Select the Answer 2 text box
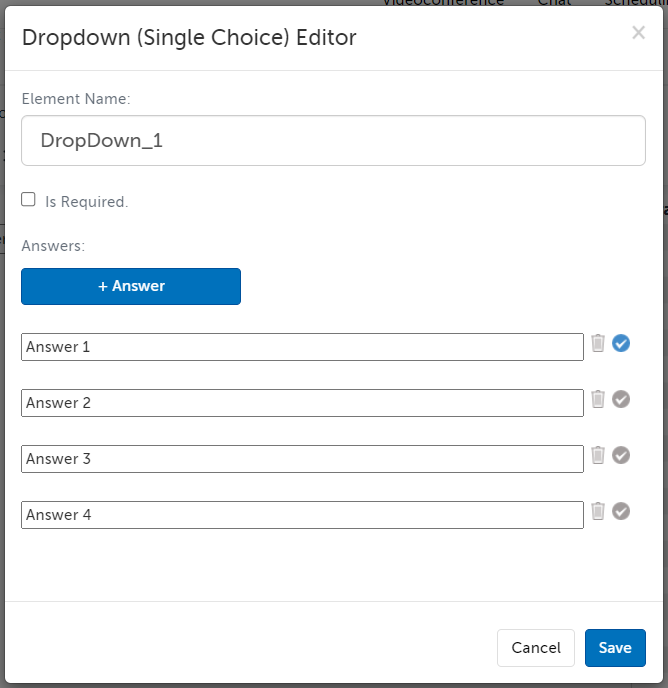The image size is (668, 688). point(302,403)
